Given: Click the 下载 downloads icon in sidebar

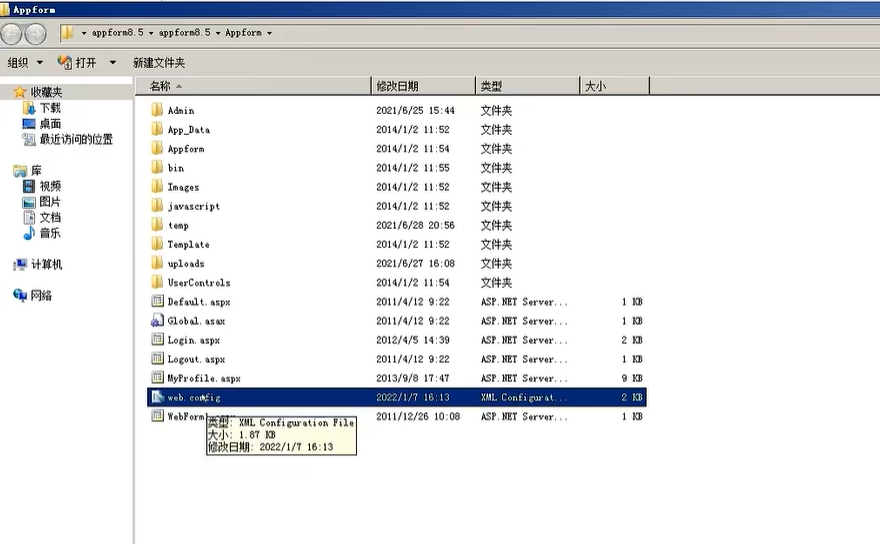Looking at the screenshot, I should [x=29, y=108].
